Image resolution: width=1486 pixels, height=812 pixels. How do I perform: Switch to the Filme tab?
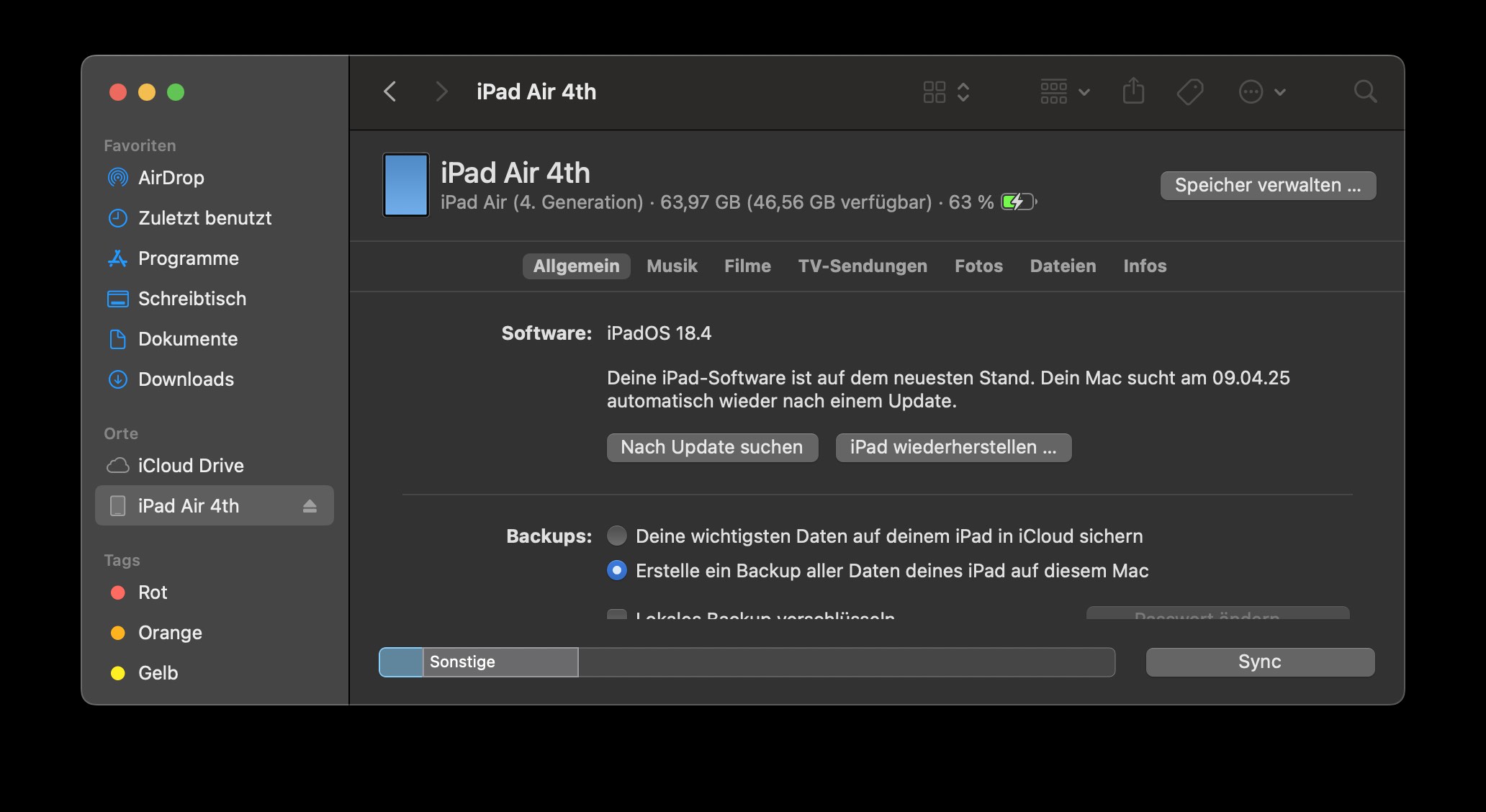coord(747,266)
